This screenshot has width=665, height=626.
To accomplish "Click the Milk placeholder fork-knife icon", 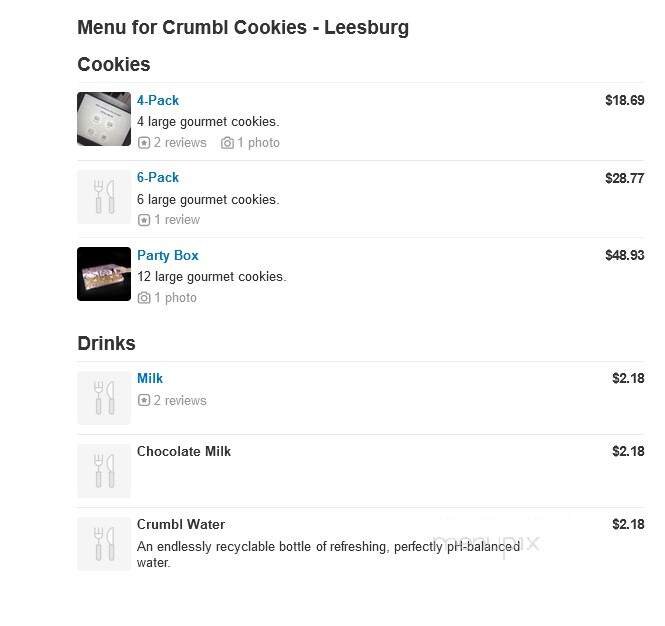I will (x=104, y=398).
